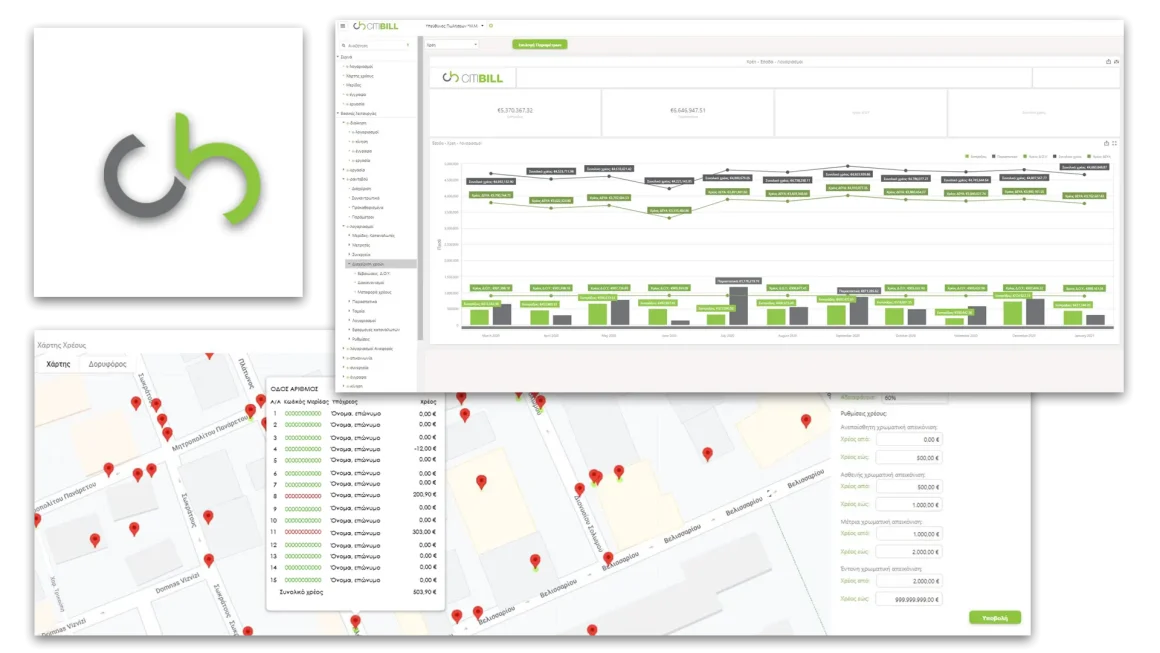Select Διακανονισμοί in the sidebar tree
The height and width of the screenshot is (653, 1160).
point(371,282)
